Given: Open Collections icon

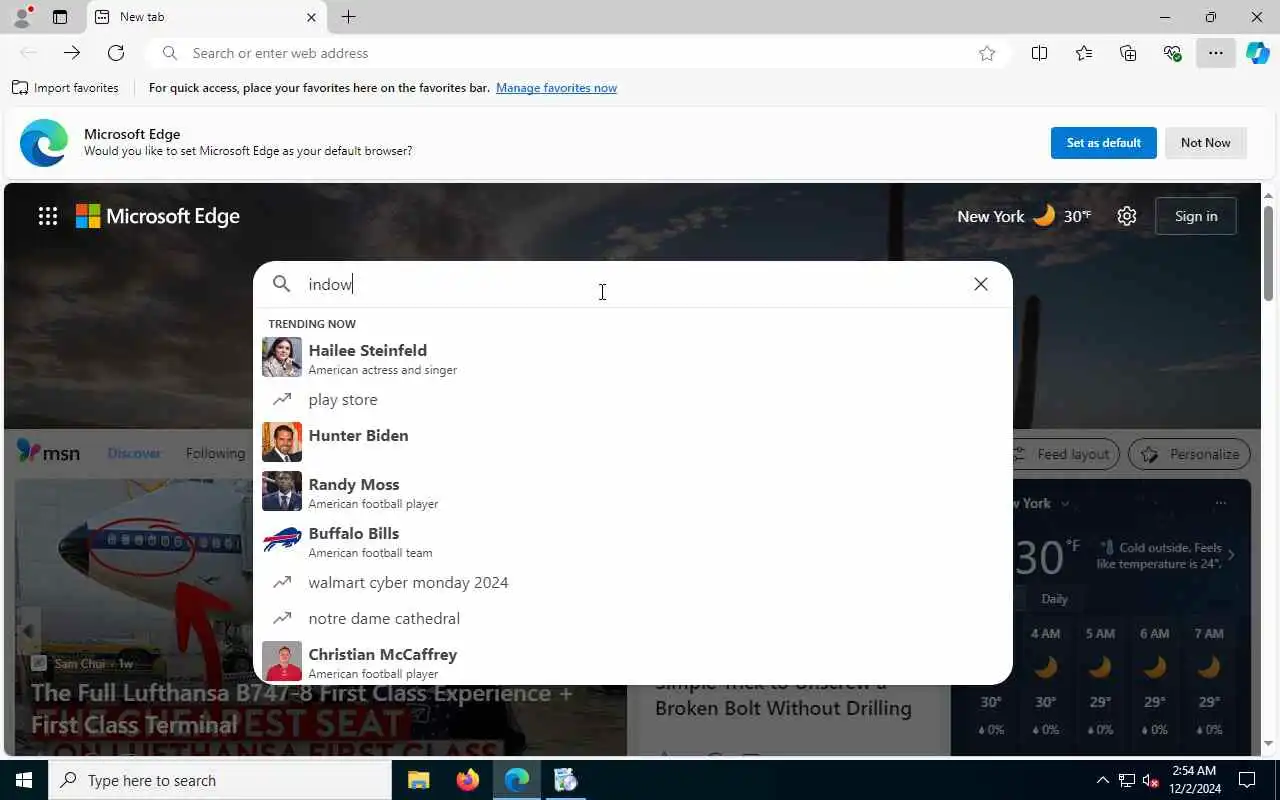Looking at the screenshot, I should tap(1128, 53).
